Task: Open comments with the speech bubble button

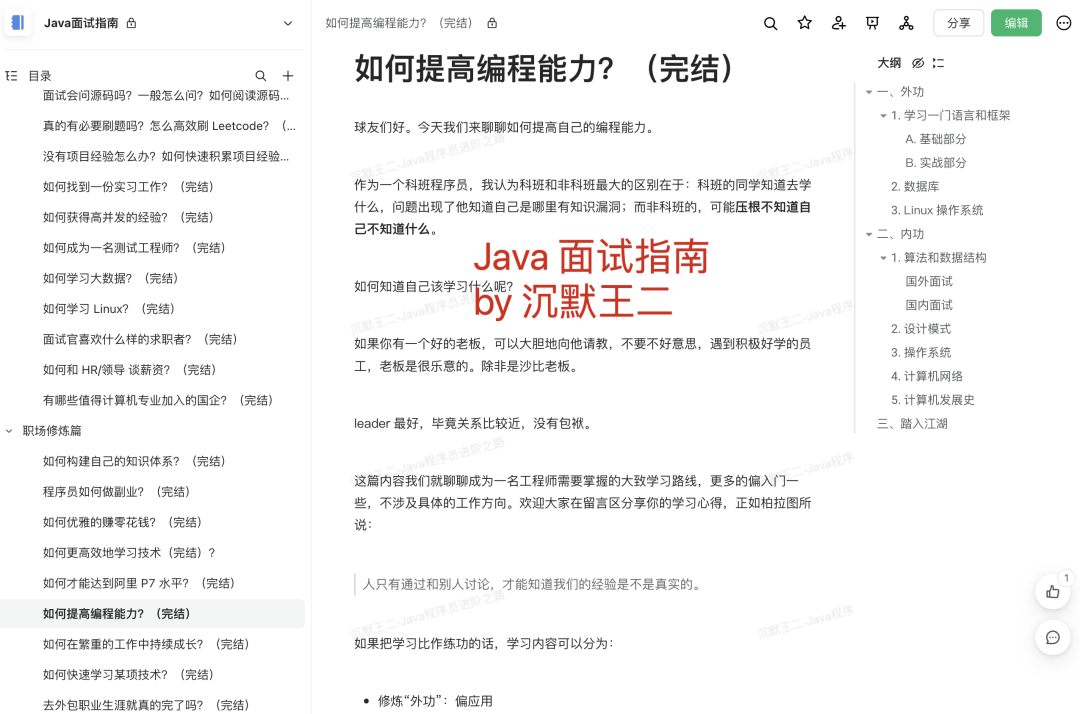Action: pyautogui.click(x=1052, y=638)
